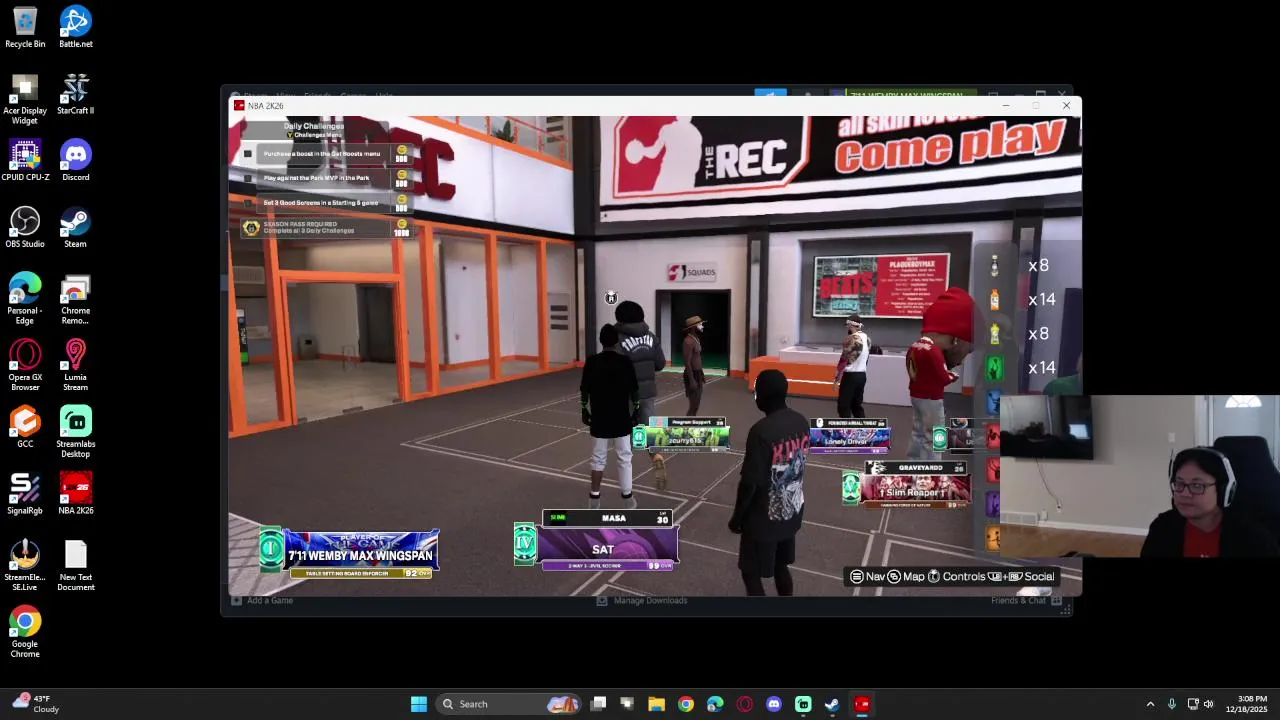Click the Season Pass Required challenge row
This screenshot has width=1280, height=720.
(326, 228)
